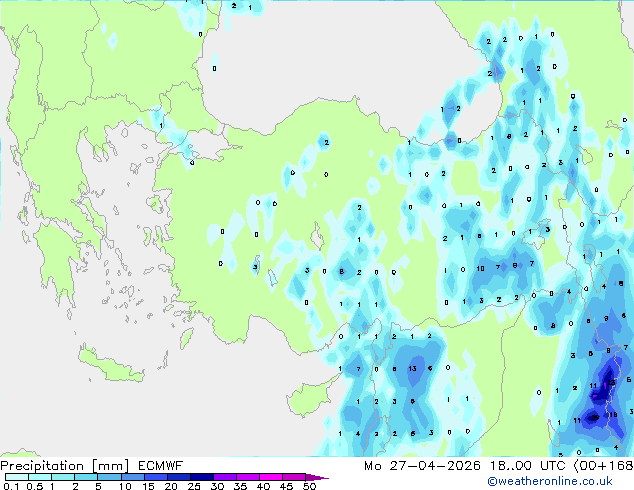634x490 pixels.
Task: Click the "18..00 UTC" time text
Action: click(x=527, y=466)
